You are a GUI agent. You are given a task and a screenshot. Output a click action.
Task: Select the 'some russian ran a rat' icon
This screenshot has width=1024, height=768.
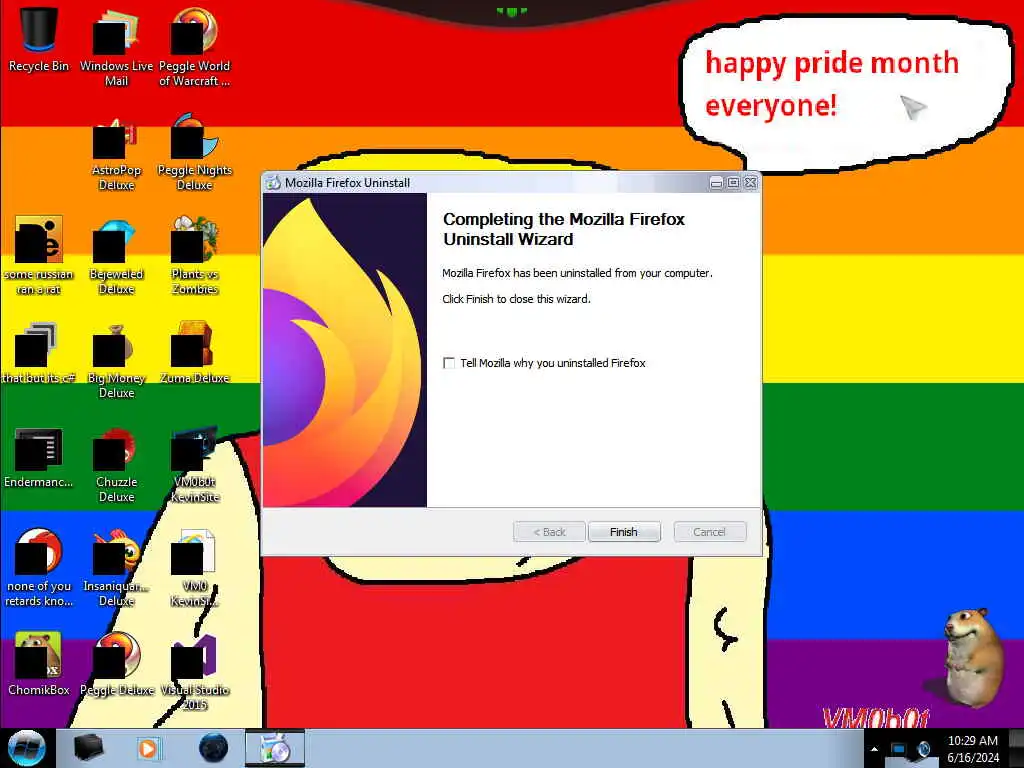tap(39, 256)
